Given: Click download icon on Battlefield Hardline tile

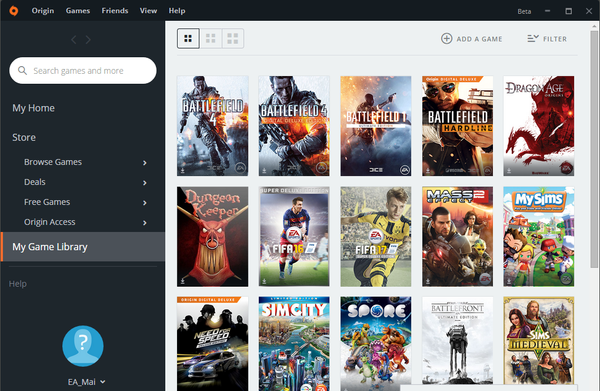Looking at the screenshot, I should point(428,170).
